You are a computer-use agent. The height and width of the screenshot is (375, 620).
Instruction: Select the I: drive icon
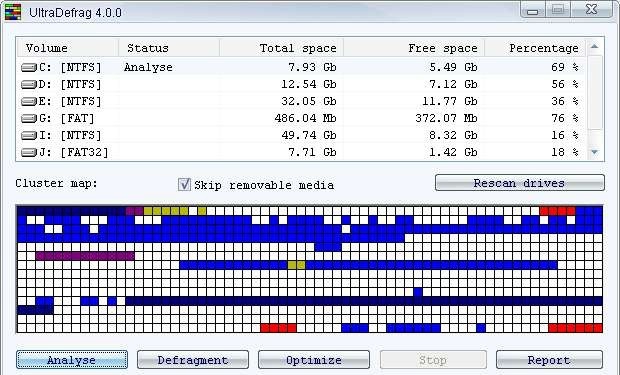(x=29, y=136)
